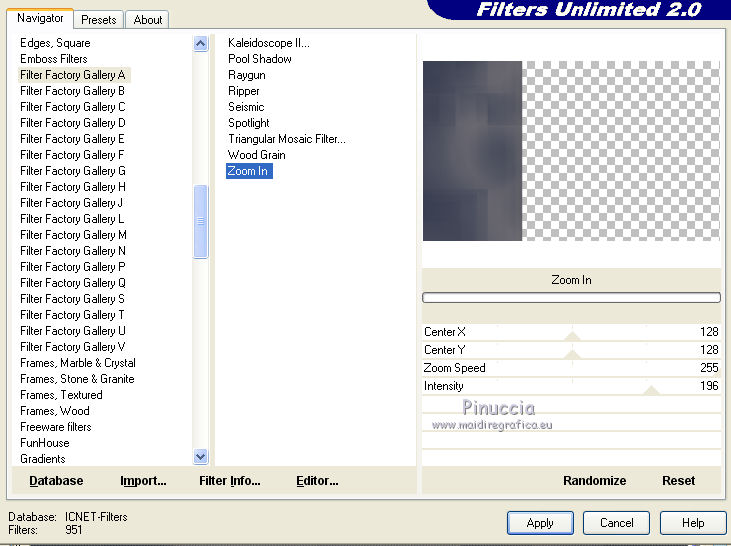This screenshot has height=546, width=731.
Task: Choose the Raygun filter
Action: click(x=247, y=75)
